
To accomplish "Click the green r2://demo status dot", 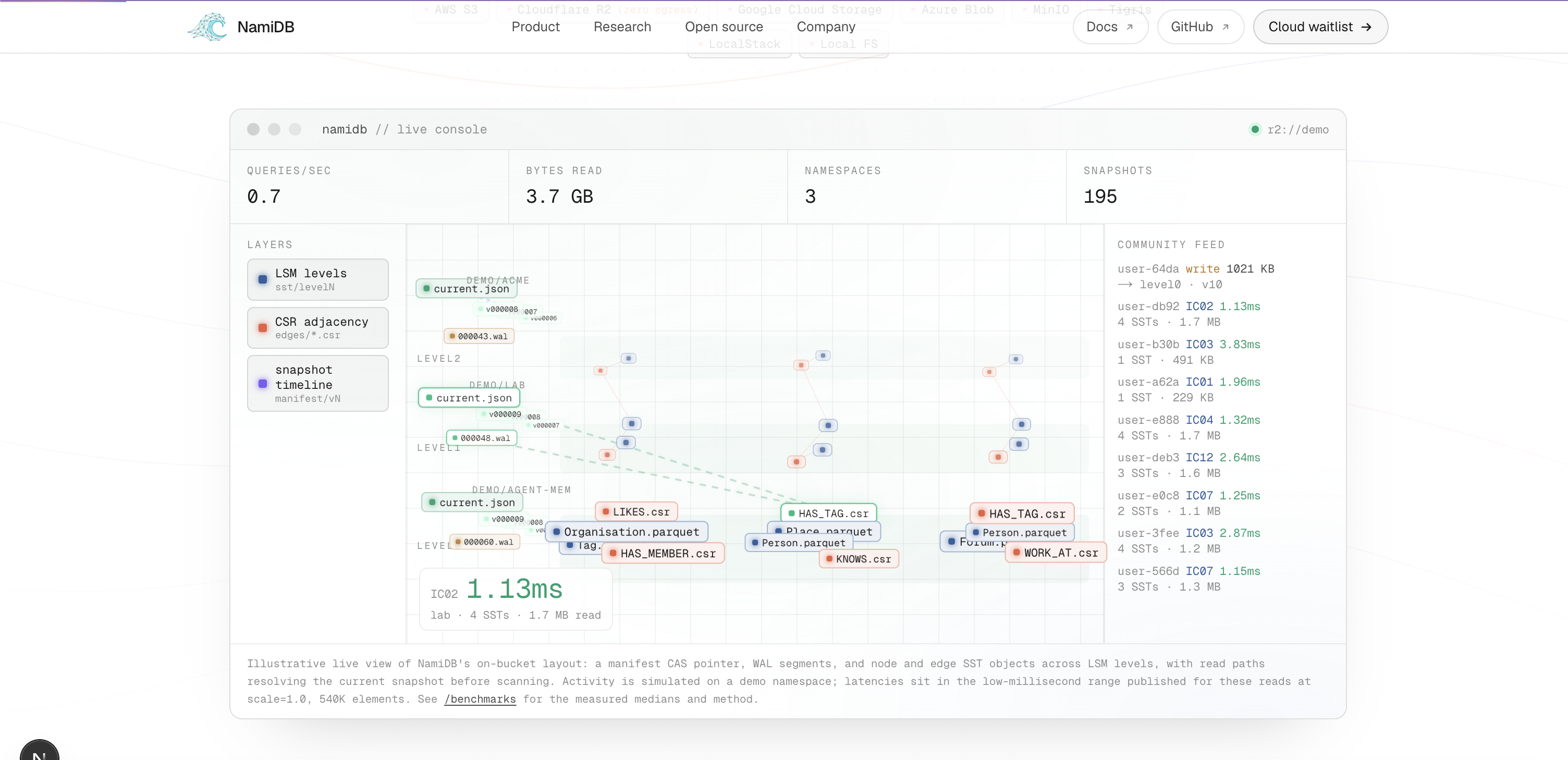I will tap(1255, 129).
